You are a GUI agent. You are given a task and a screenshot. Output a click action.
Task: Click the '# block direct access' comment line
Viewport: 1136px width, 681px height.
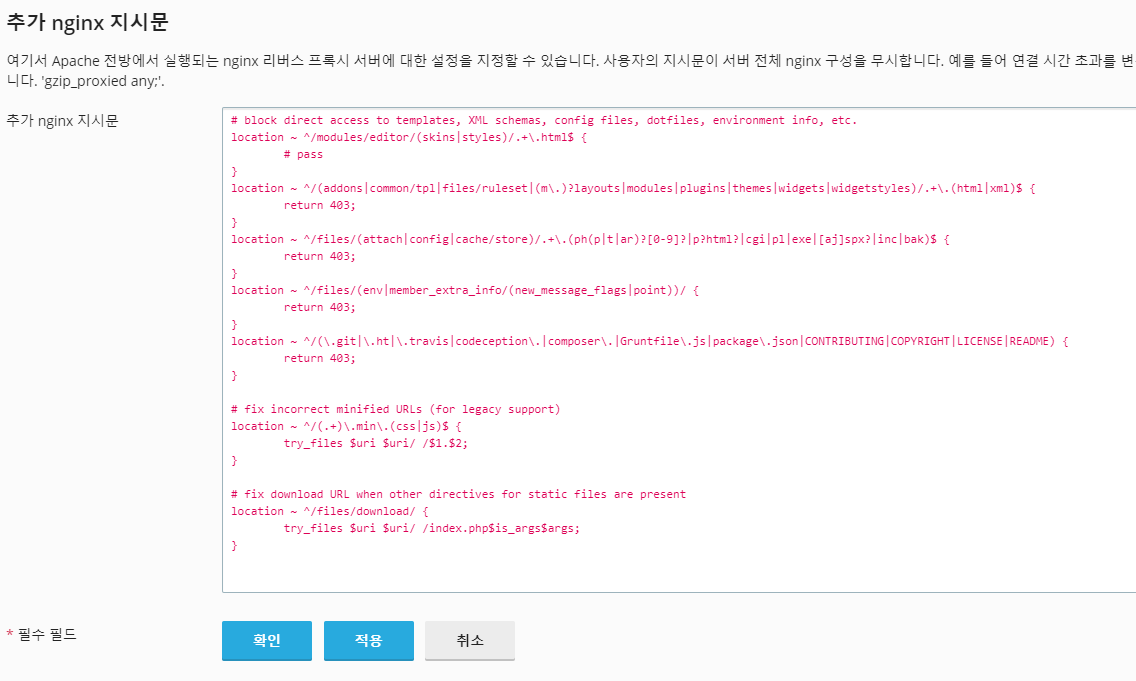coord(544,120)
